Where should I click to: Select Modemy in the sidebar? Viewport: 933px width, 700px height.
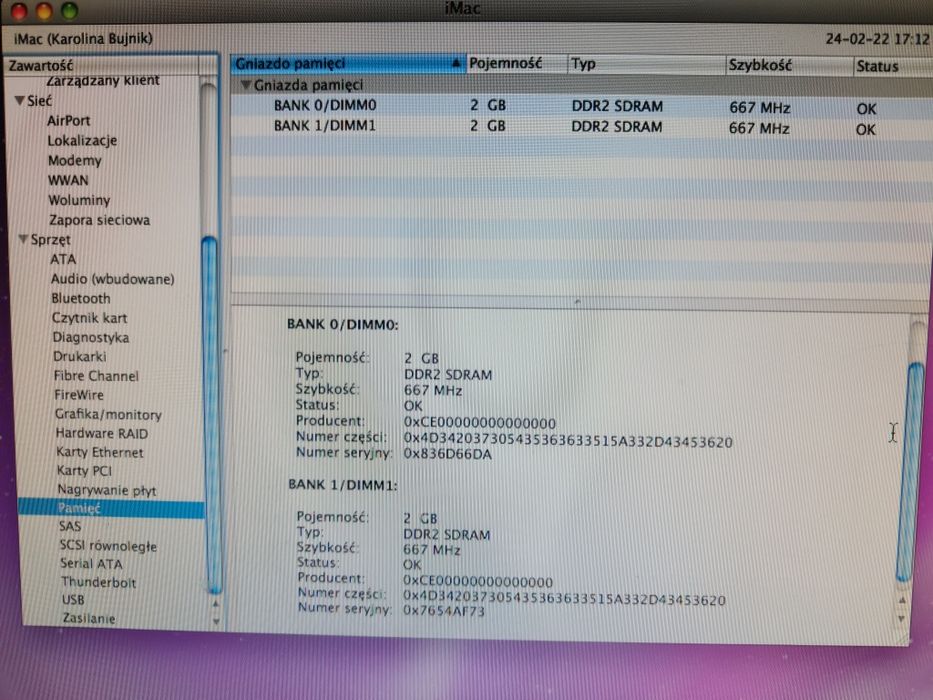75,161
